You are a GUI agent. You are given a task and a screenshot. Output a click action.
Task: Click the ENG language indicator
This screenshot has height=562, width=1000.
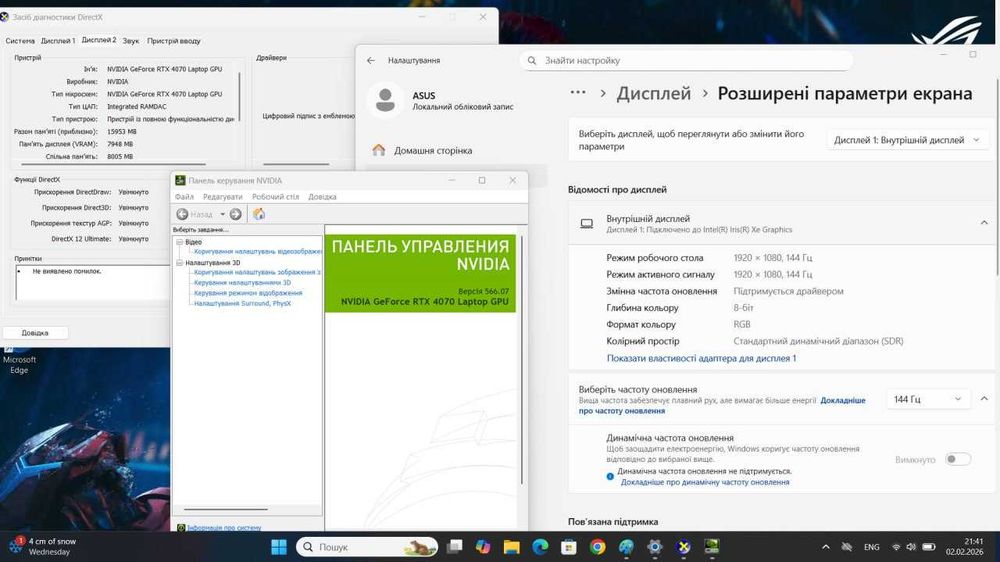(871, 547)
